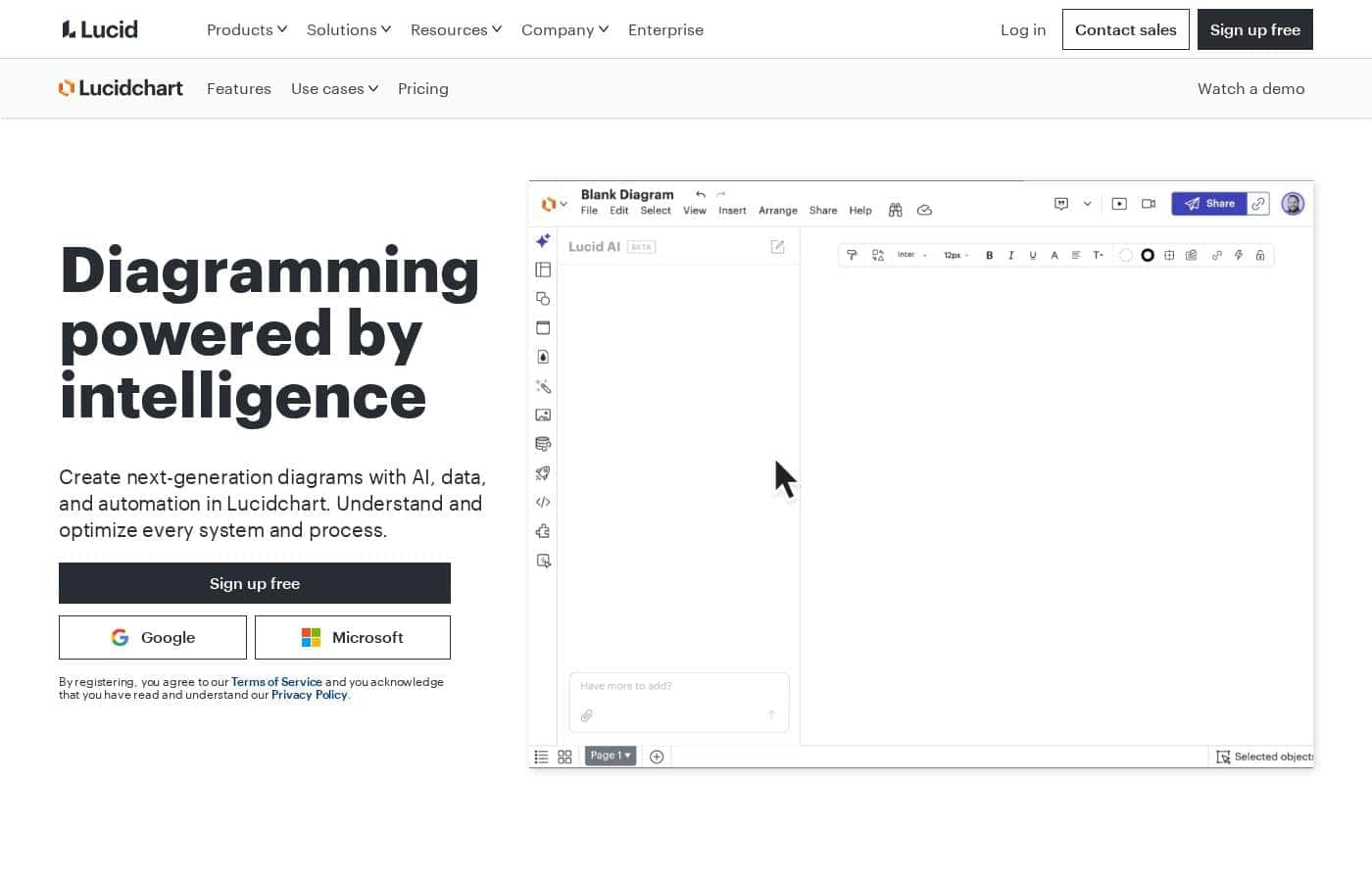
Task: Expand the Resources dropdown menu
Action: click(x=457, y=29)
